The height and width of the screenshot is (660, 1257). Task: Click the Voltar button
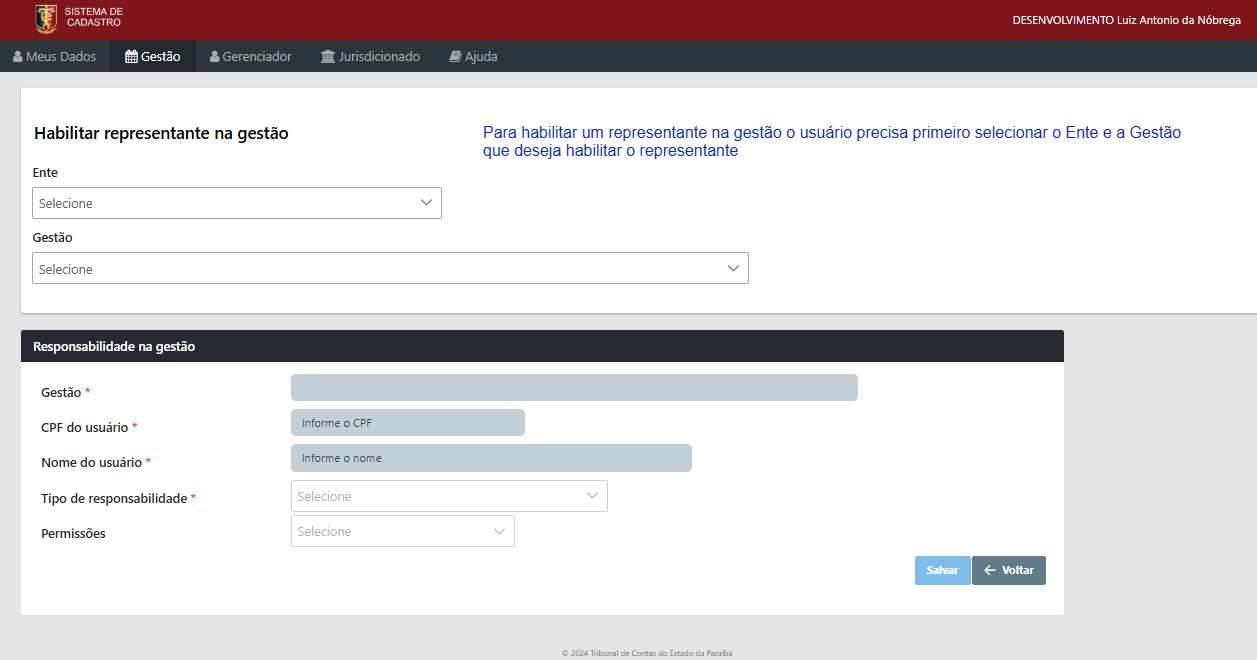[x=1009, y=570]
